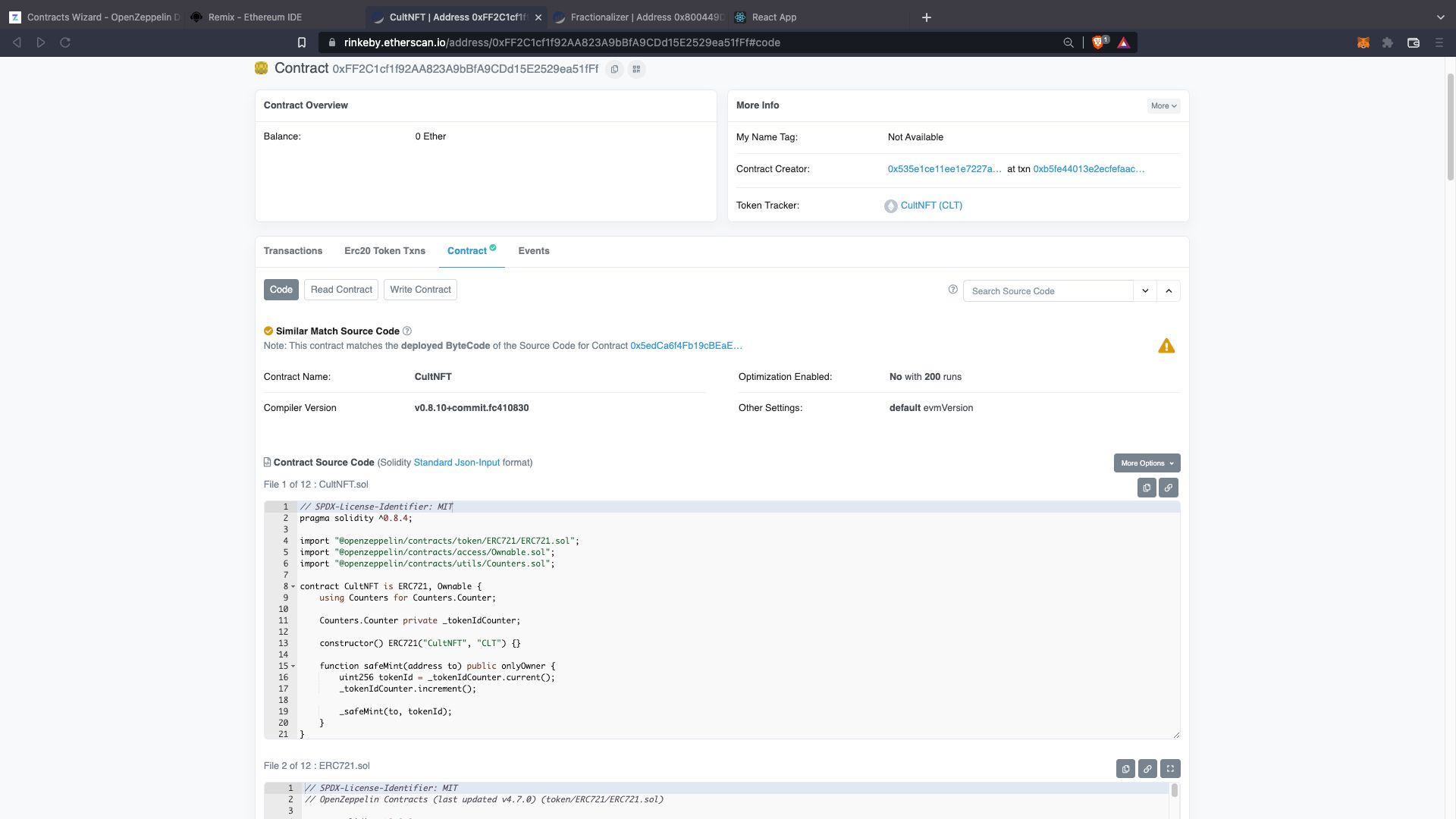Click the '0 Ether' balance value
The image size is (1456, 819).
[x=431, y=136]
